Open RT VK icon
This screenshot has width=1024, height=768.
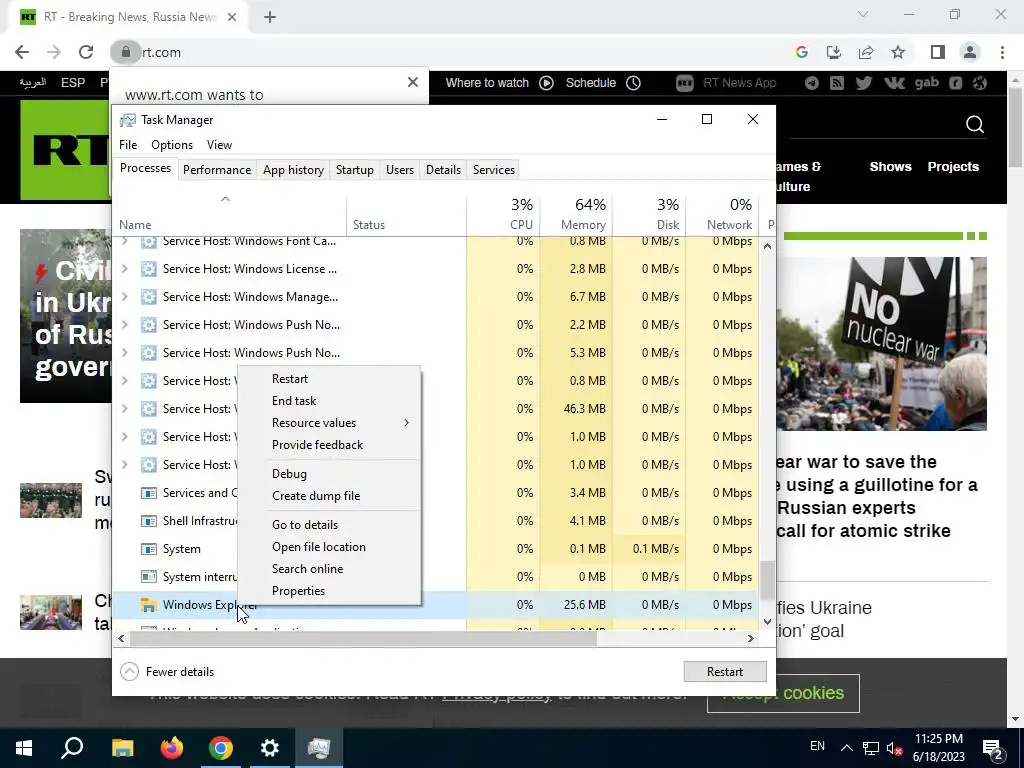pos(893,83)
